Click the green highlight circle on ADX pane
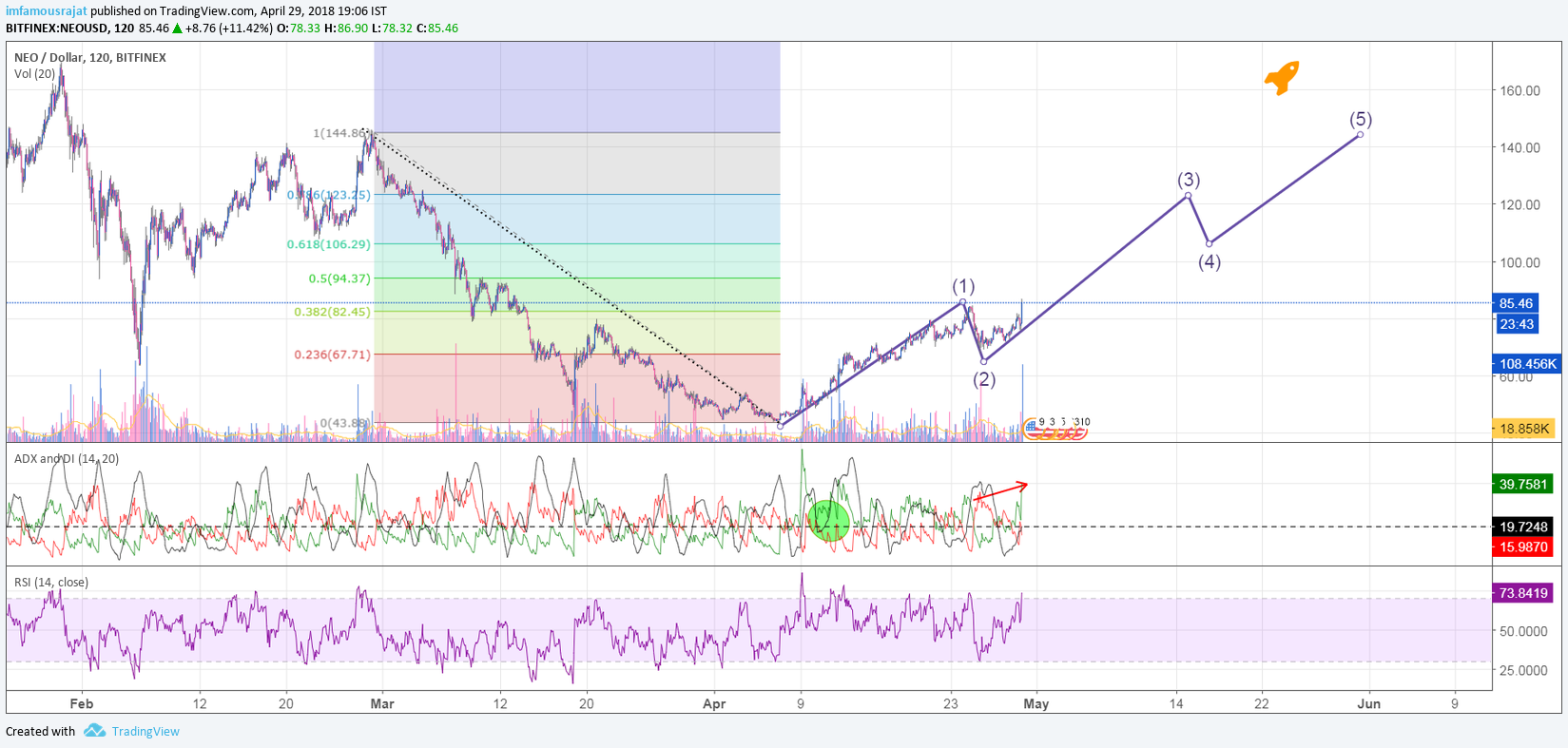Viewport: 1568px width, 748px height. click(x=828, y=521)
